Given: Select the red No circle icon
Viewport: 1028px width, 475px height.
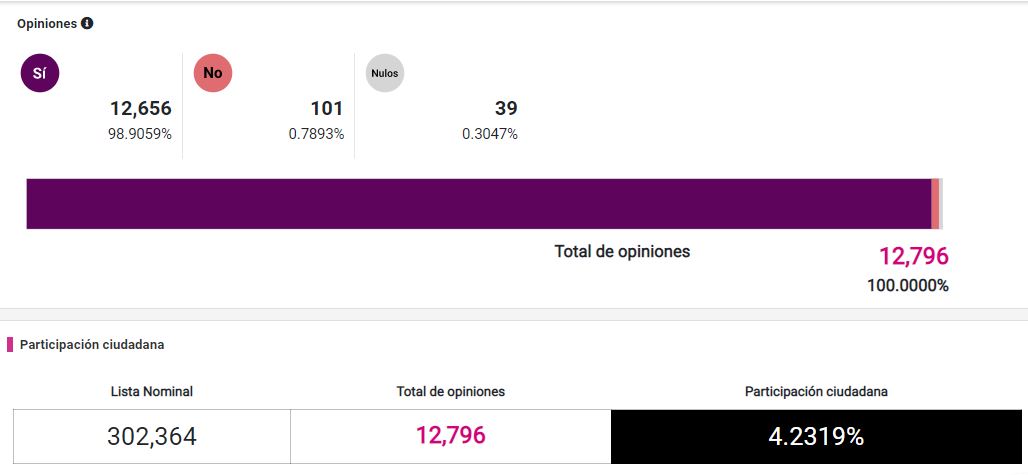Looking at the screenshot, I should (x=213, y=73).
